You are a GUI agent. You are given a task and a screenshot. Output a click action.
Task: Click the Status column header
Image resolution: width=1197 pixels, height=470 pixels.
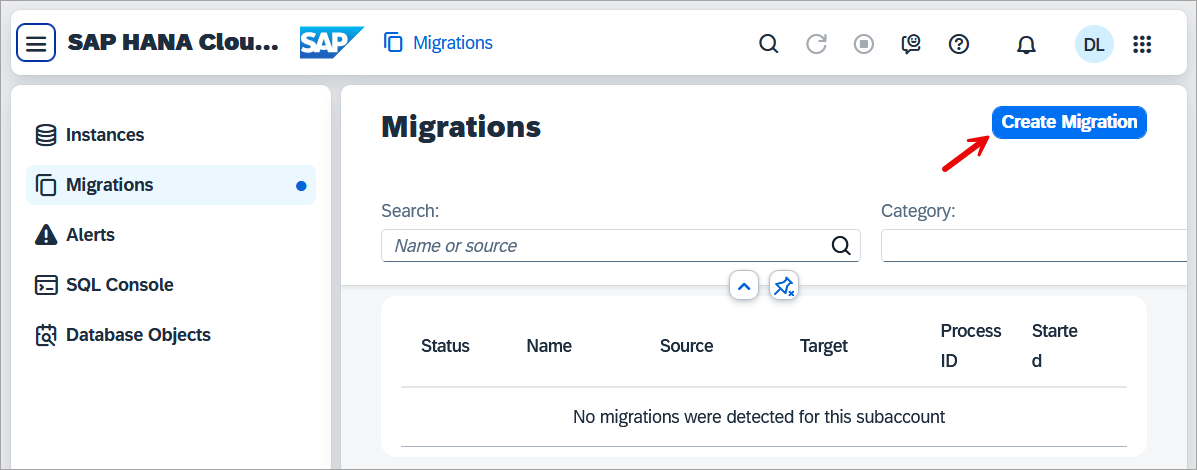click(445, 346)
